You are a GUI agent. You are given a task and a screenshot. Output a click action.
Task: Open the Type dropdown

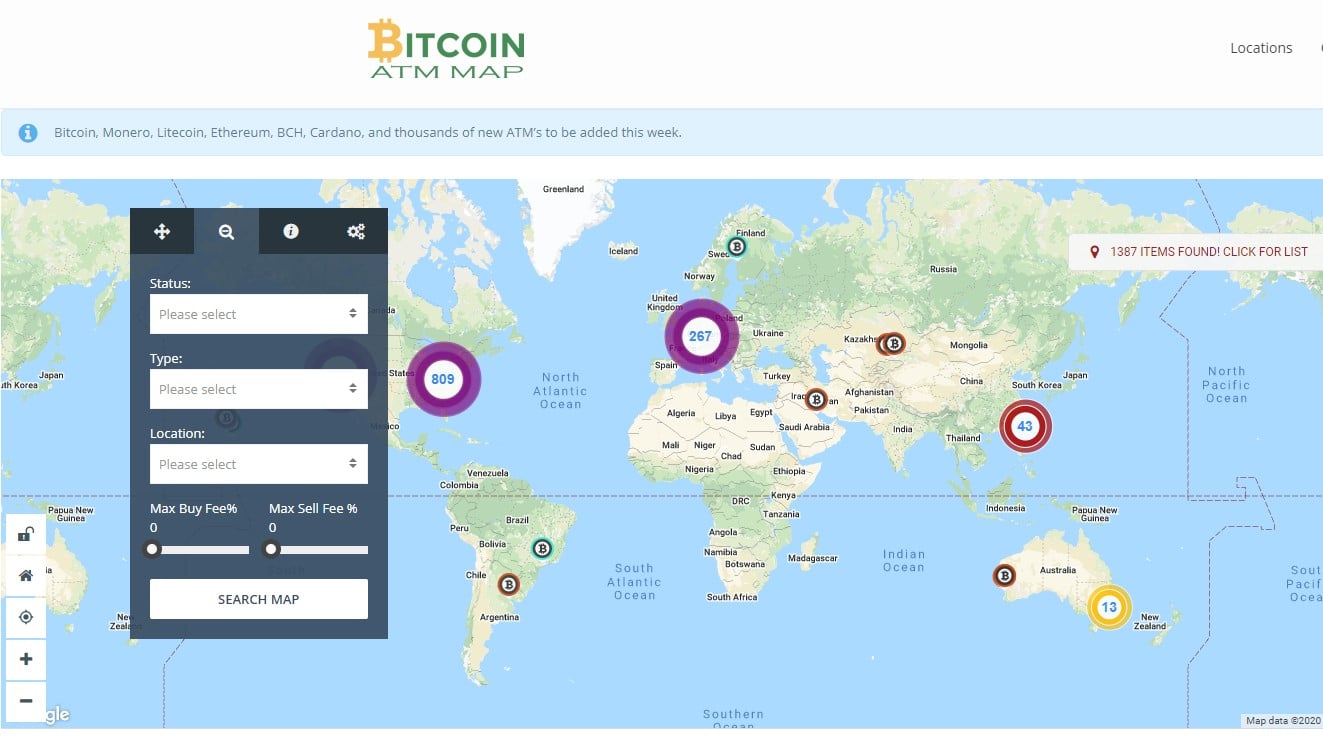[258, 388]
